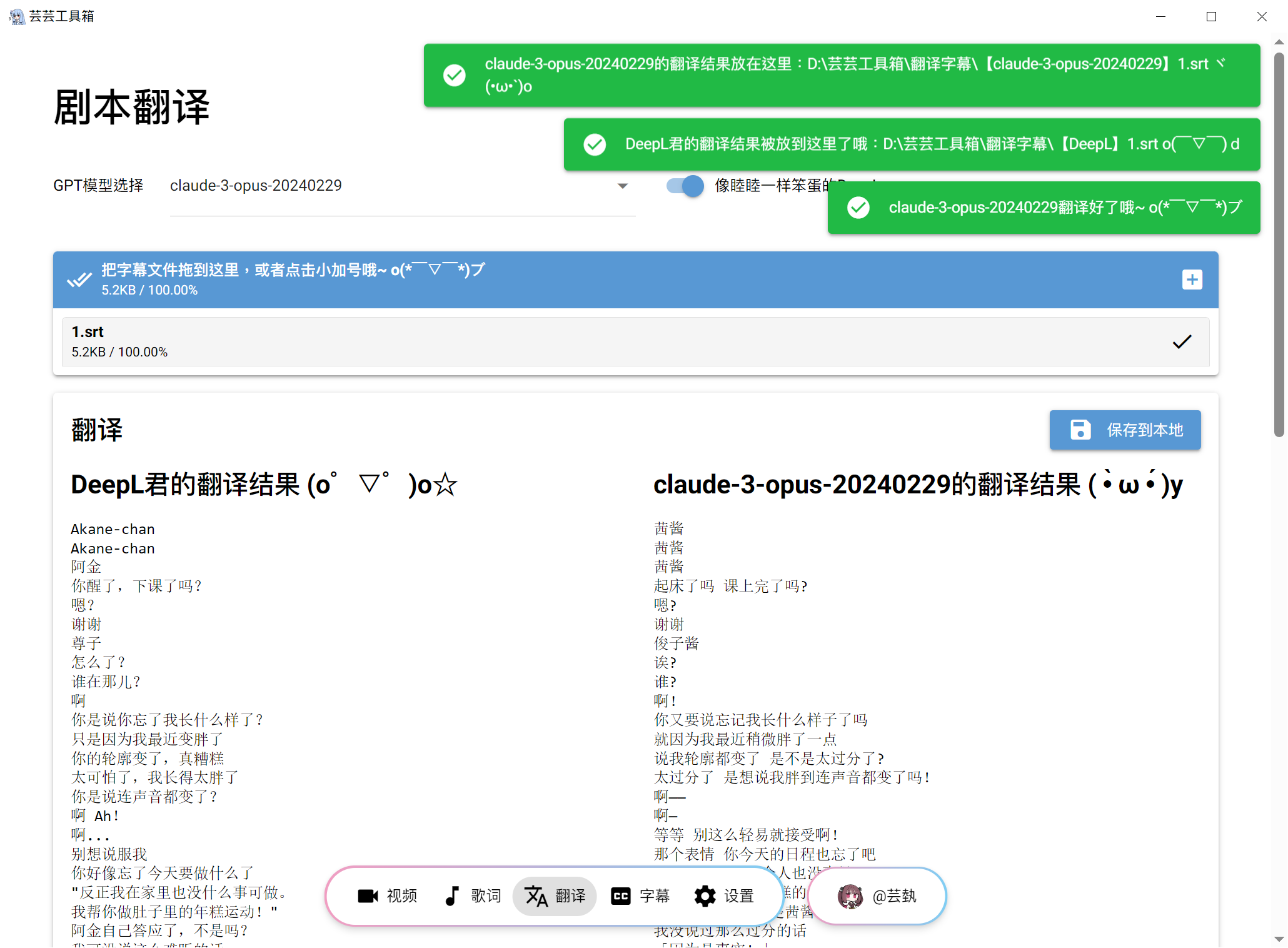Click the music note icon in bottom nav

[x=451, y=896]
